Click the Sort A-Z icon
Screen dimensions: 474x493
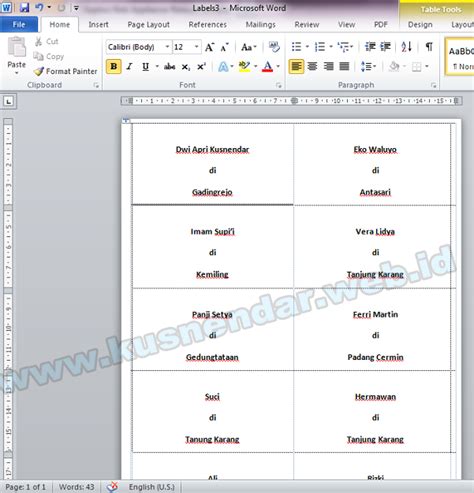(407, 47)
